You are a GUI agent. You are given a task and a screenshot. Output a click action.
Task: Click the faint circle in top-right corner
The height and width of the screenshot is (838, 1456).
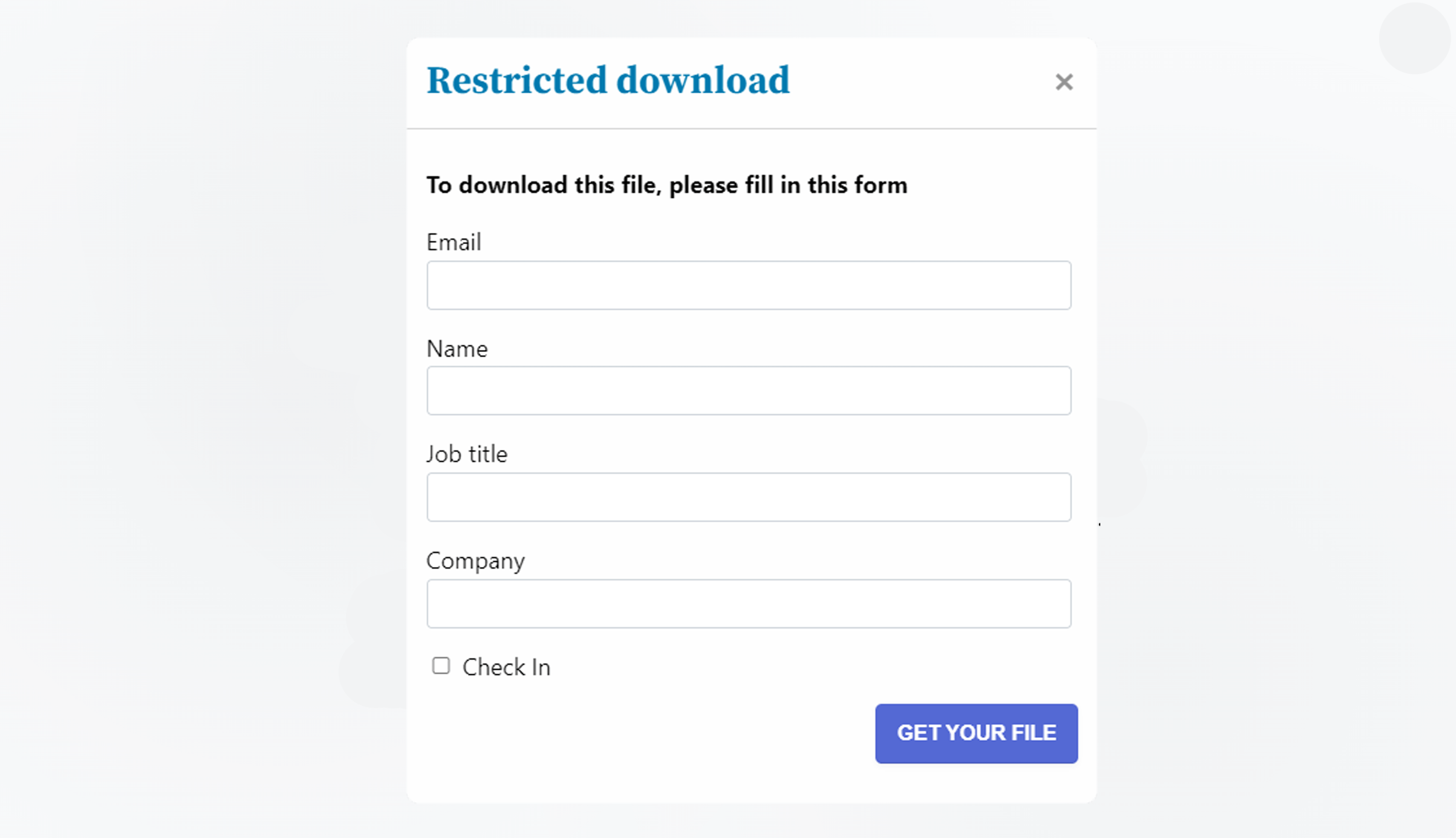[1414, 38]
